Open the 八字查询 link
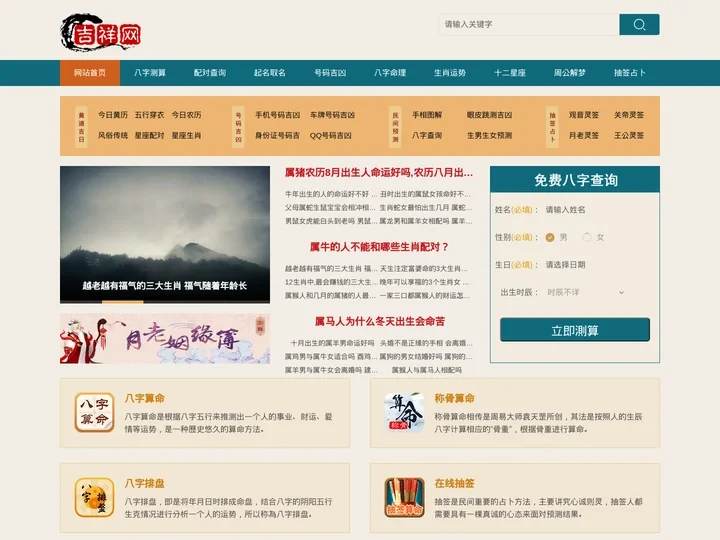 click(427, 135)
